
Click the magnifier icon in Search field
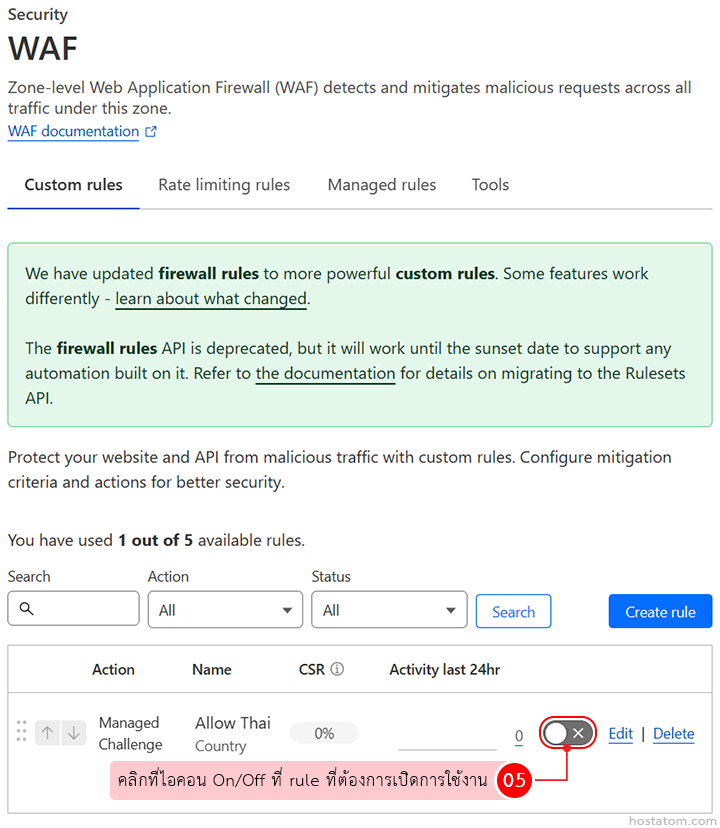27,609
